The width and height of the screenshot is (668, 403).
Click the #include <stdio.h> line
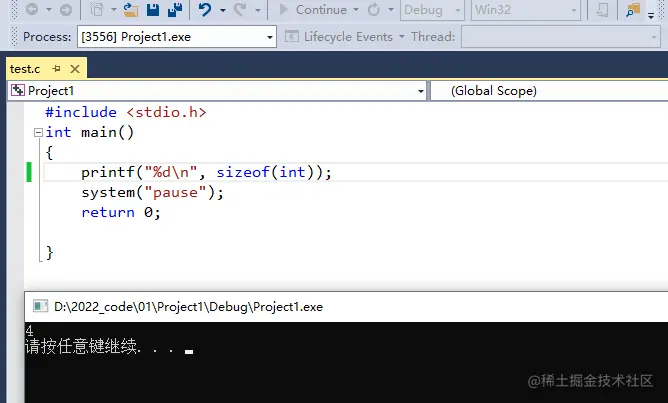tap(126, 112)
